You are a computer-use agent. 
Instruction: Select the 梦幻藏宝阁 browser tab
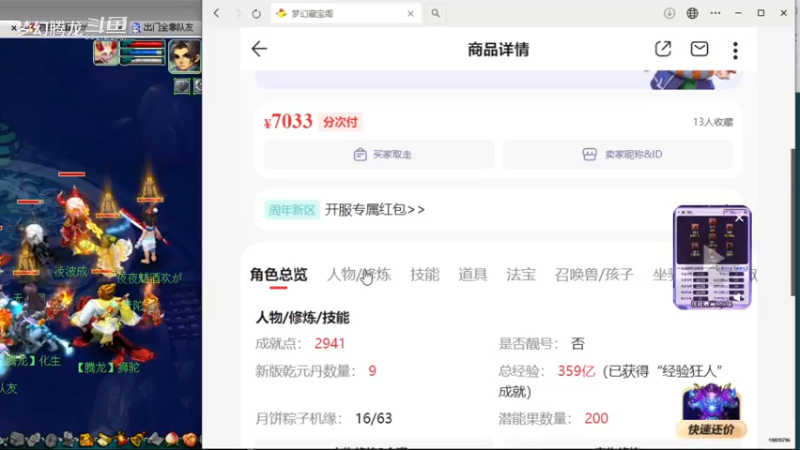click(x=345, y=14)
